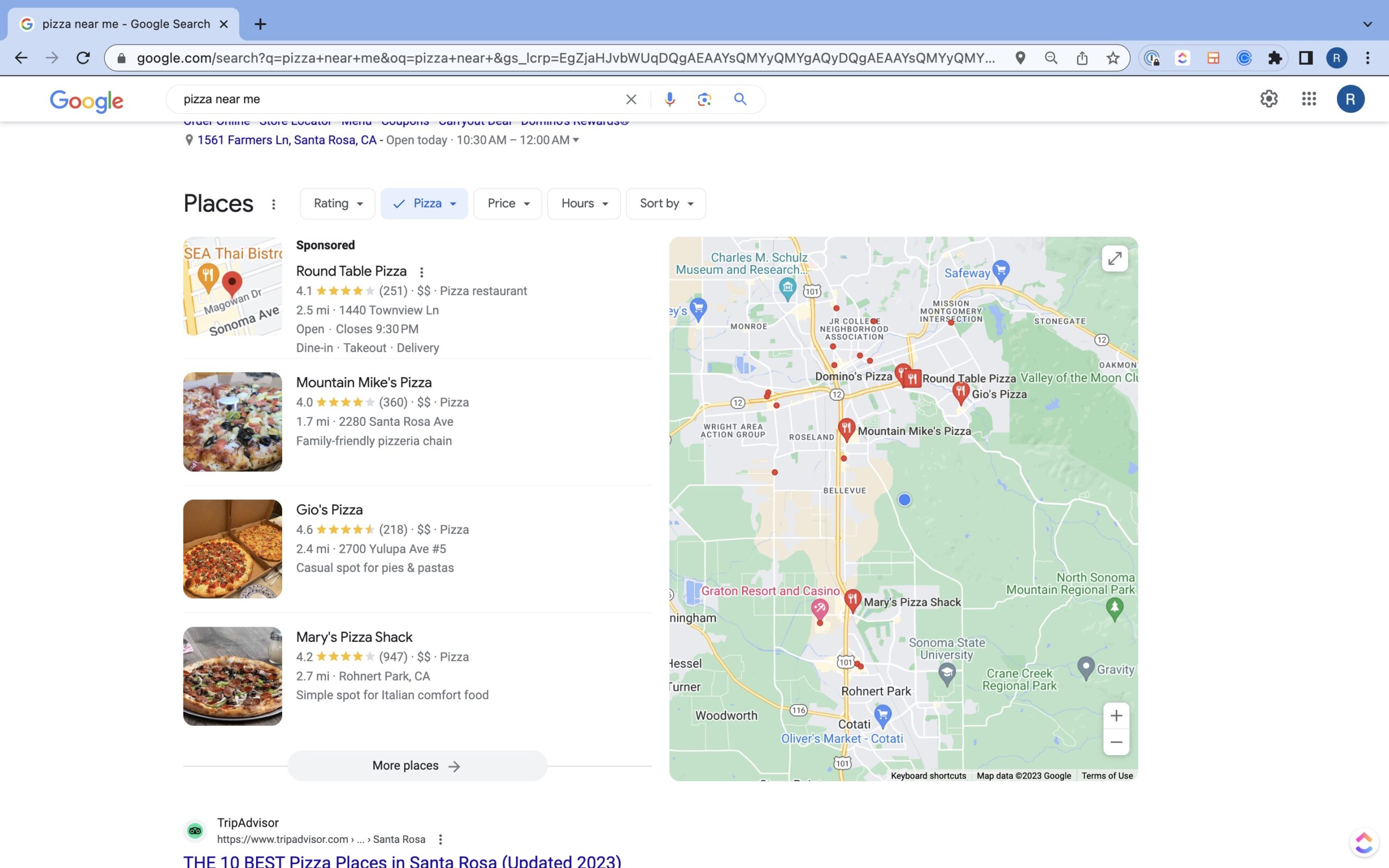Click the share icon in address bar
Image resolution: width=1389 pixels, height=868 pixels.
point(1082,58)
